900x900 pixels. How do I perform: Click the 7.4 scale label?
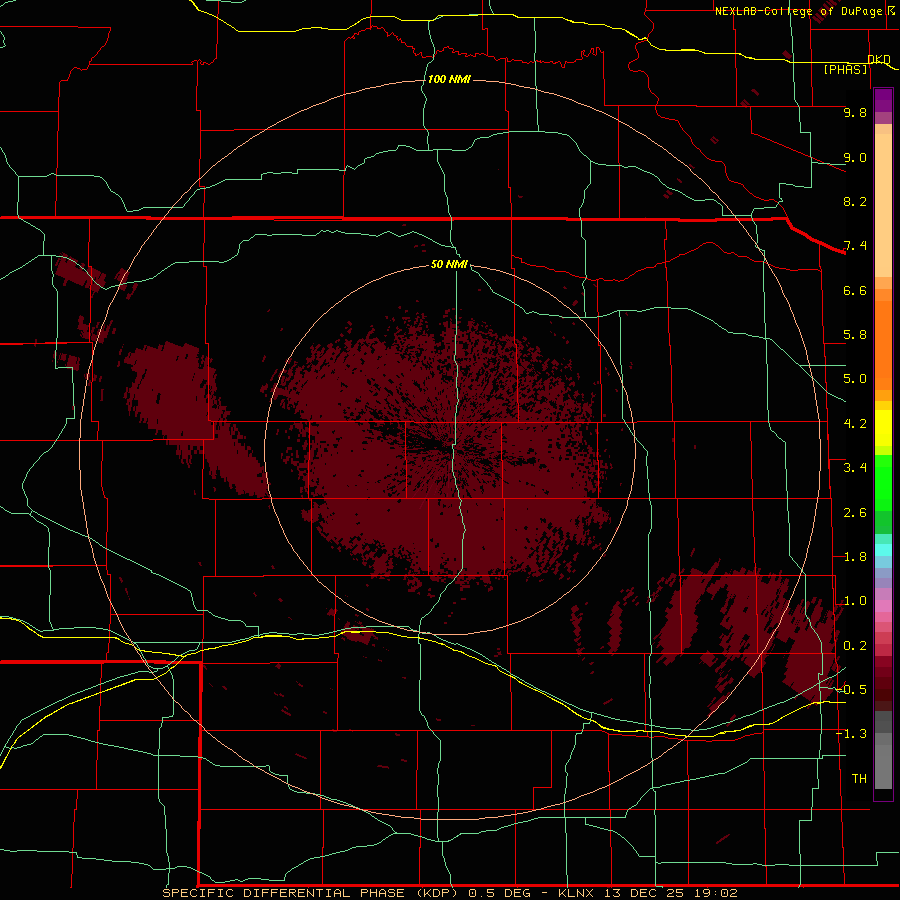tap(855, 246)
